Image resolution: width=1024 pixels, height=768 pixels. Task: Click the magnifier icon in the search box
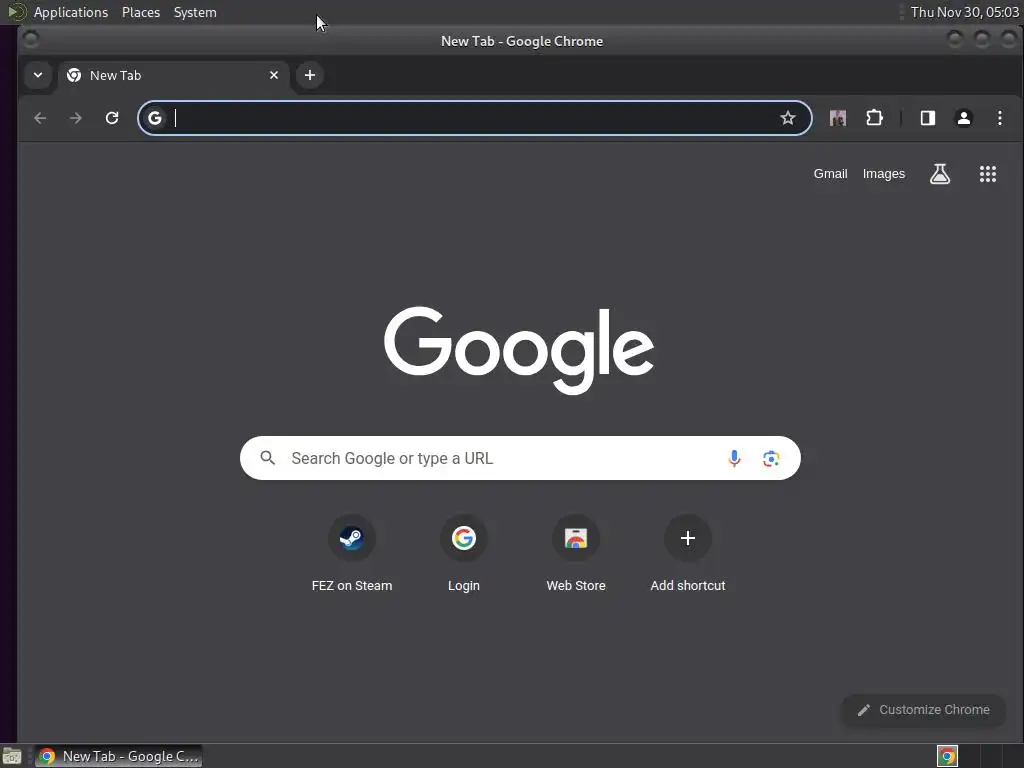click(268, 458)
